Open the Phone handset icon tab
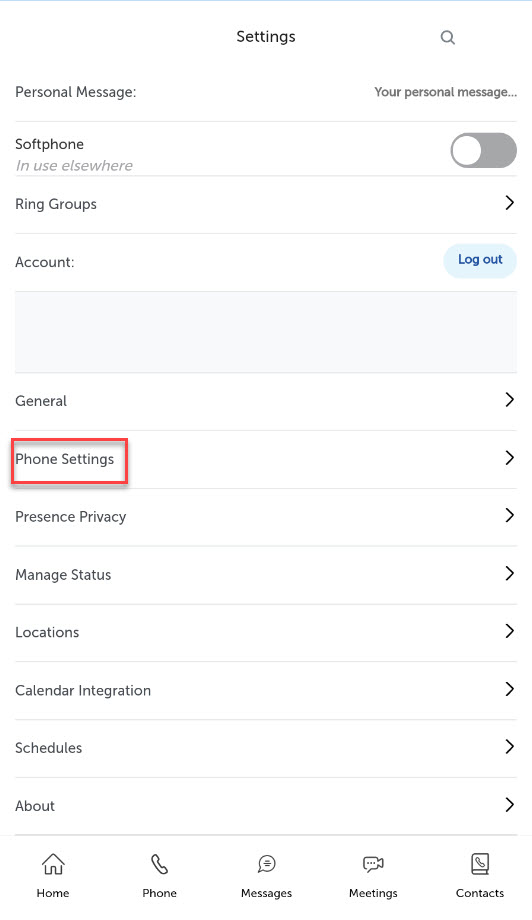Screen dimensions: 532x920 pyautogui.click(x=160, y=864)
